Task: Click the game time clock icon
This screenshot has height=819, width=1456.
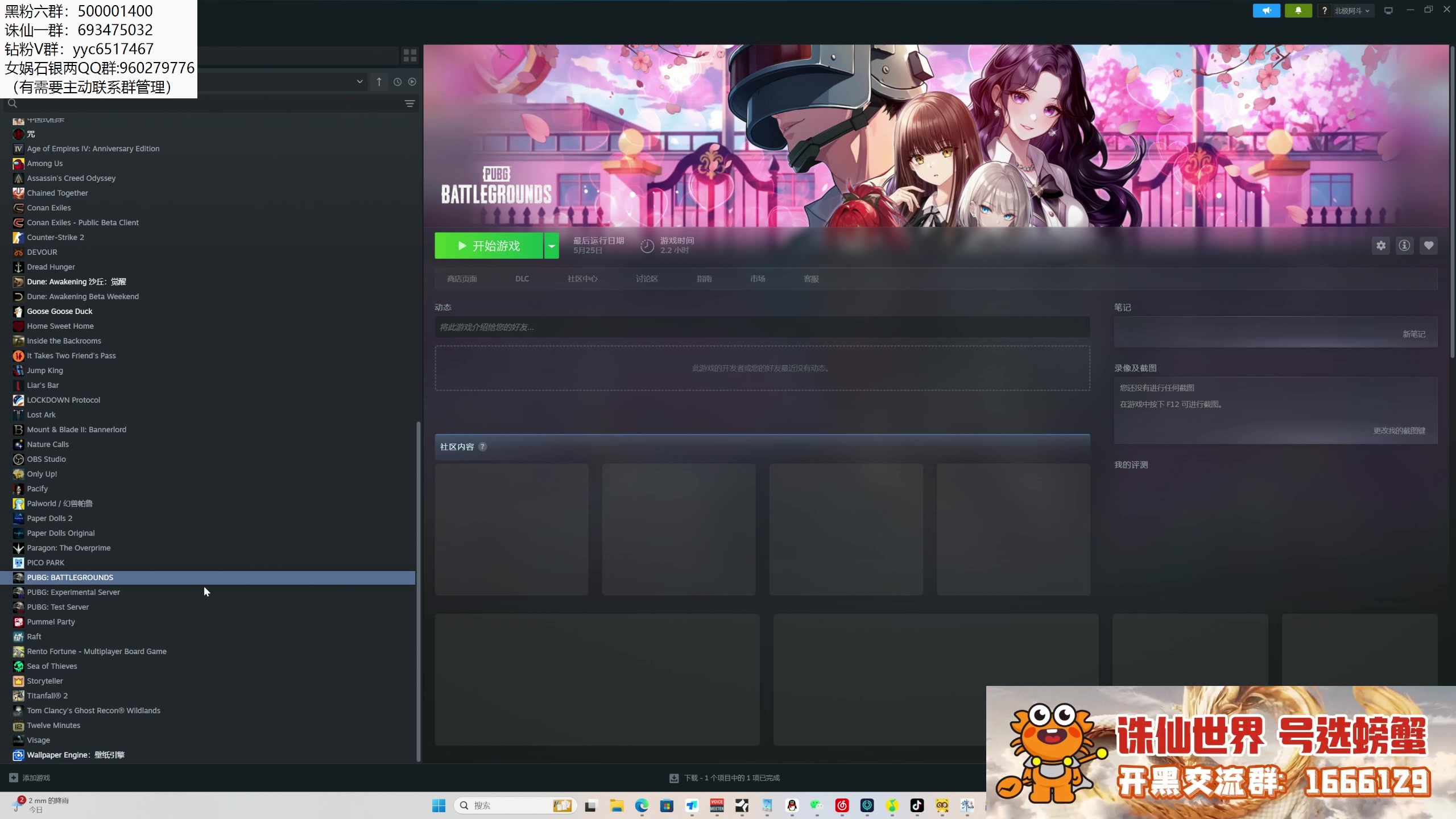Action: click(647, 246)
